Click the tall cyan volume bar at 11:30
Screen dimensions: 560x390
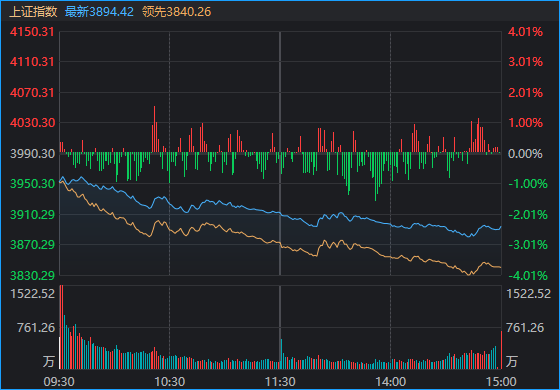click(281, 354)
